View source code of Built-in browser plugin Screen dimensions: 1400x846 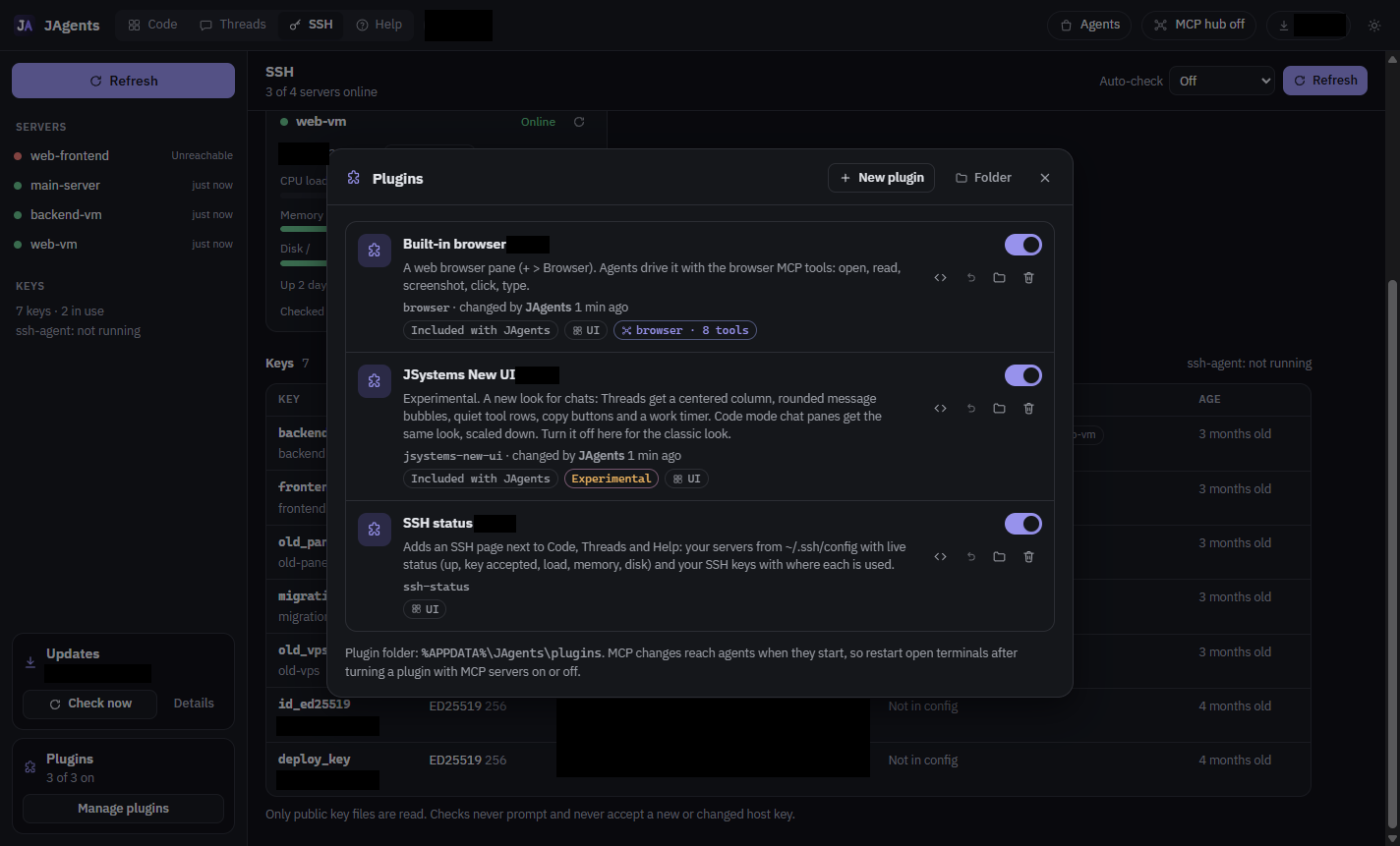[x=940, y=278]
